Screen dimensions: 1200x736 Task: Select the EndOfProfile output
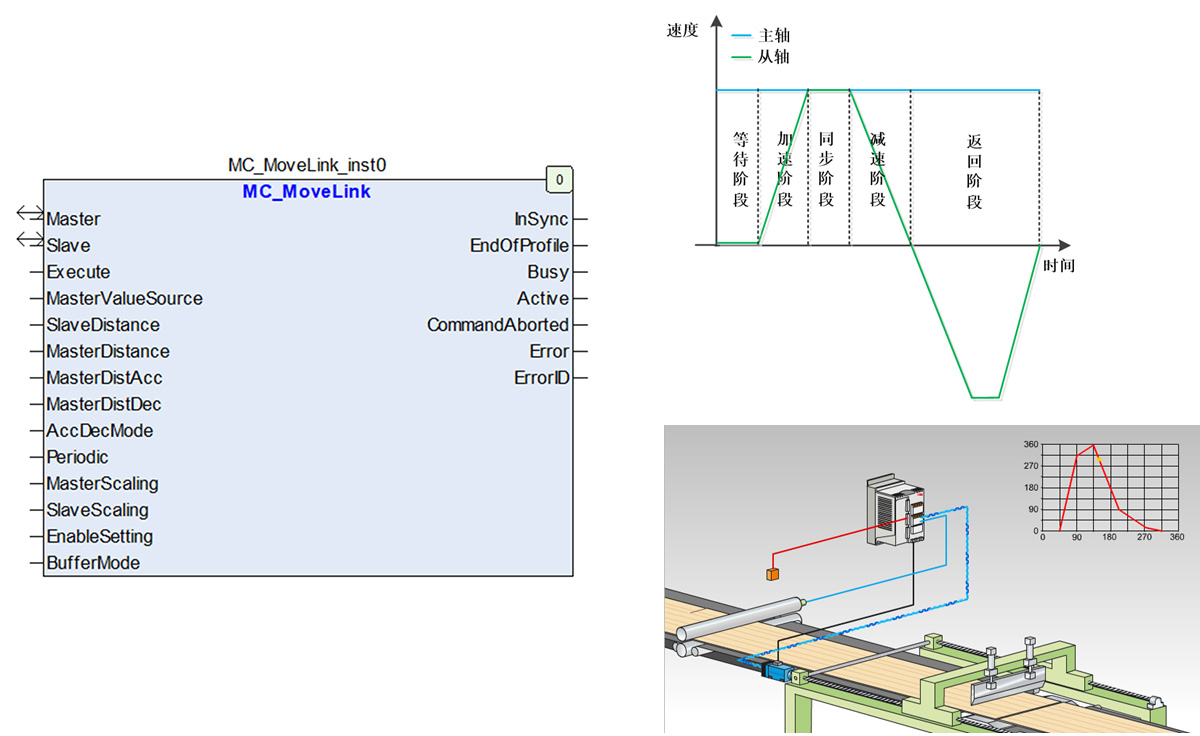(x=519, y=245)
